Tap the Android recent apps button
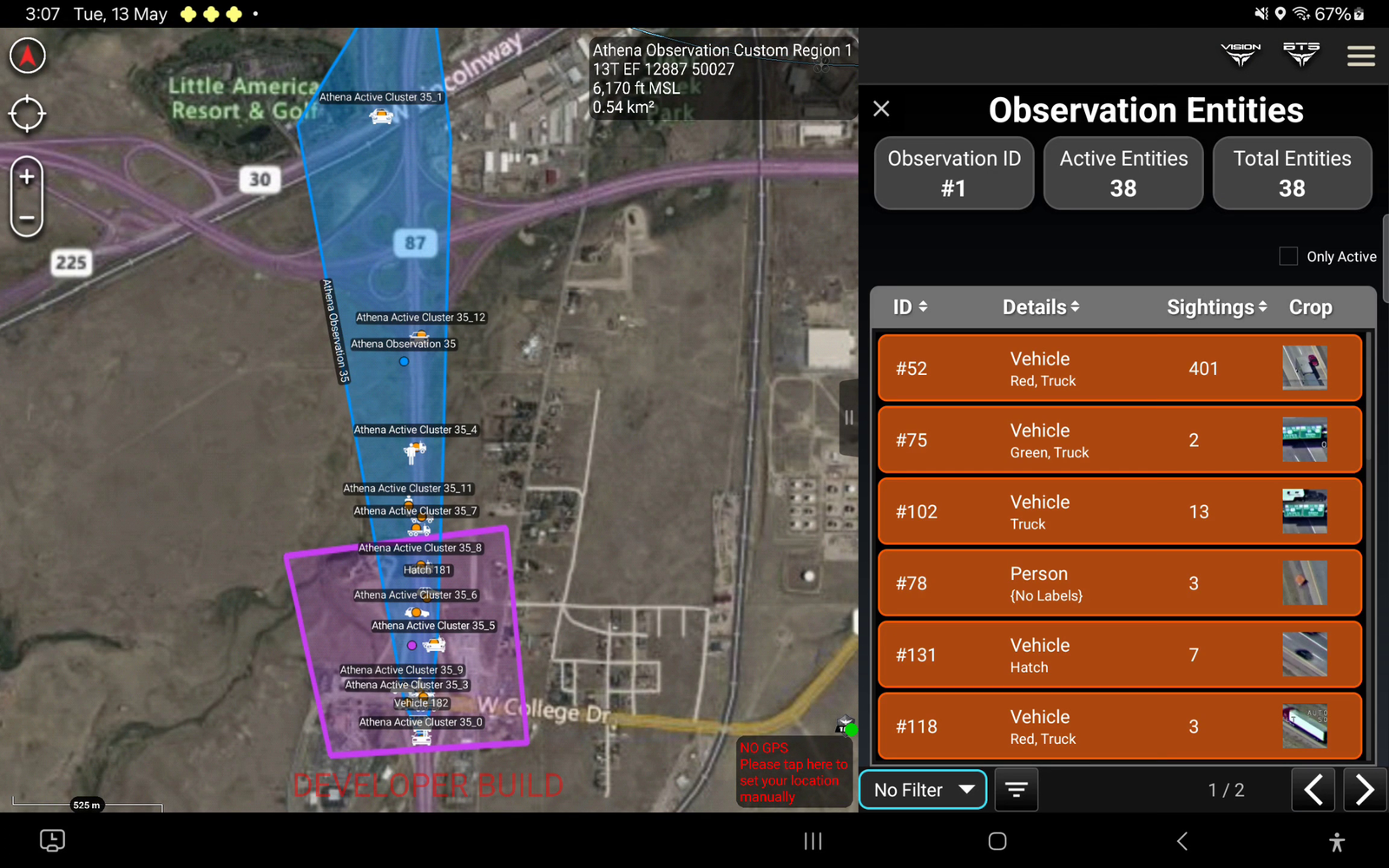The height and width of the screenshot is (868, 1389). click(x=813, y=840)
